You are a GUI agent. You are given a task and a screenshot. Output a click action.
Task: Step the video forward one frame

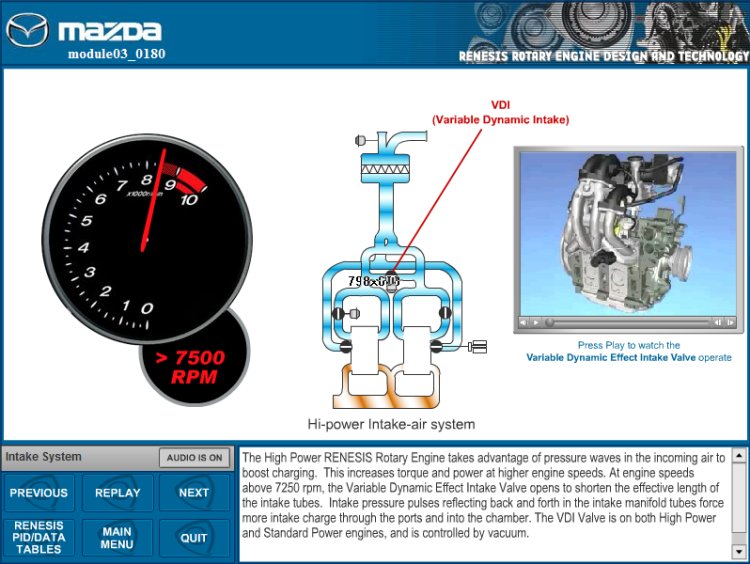click(x=731, y=322)
